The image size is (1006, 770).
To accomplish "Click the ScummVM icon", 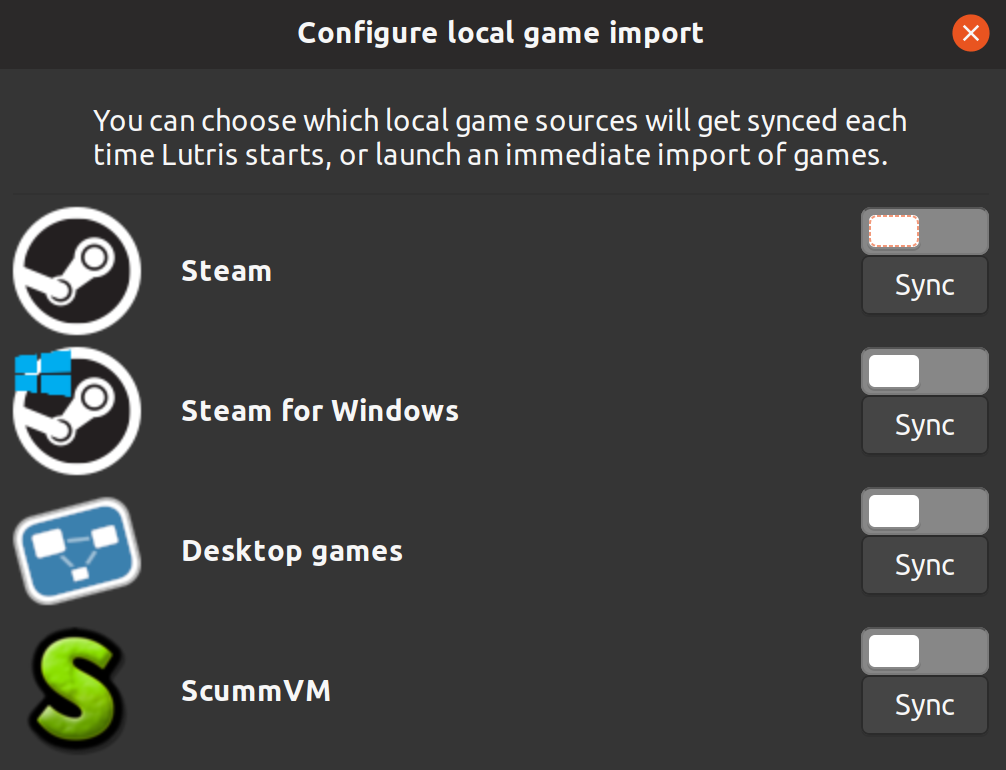I will (x=76, y=690).
